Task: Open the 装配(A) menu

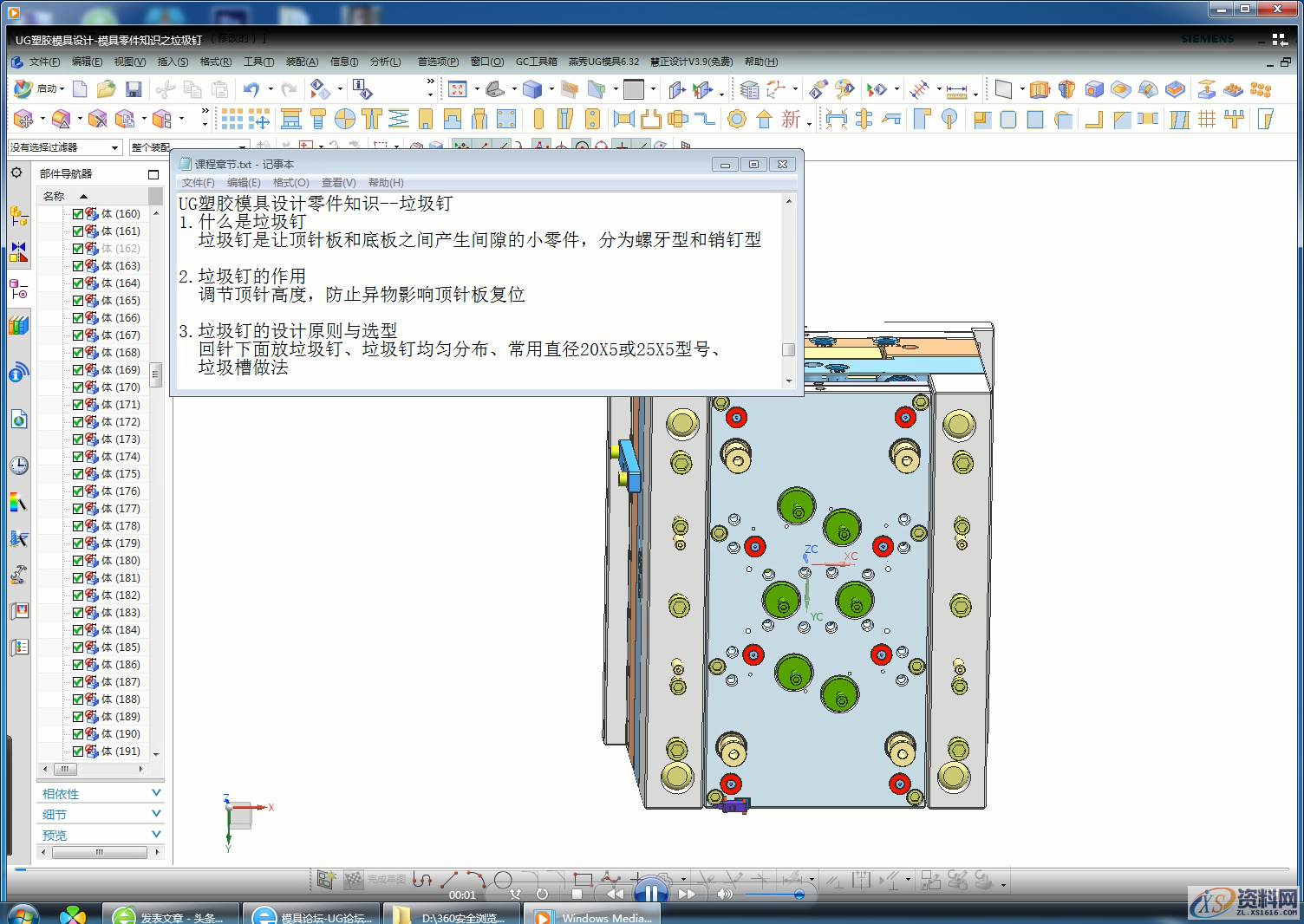Action: tap(301, 62)
